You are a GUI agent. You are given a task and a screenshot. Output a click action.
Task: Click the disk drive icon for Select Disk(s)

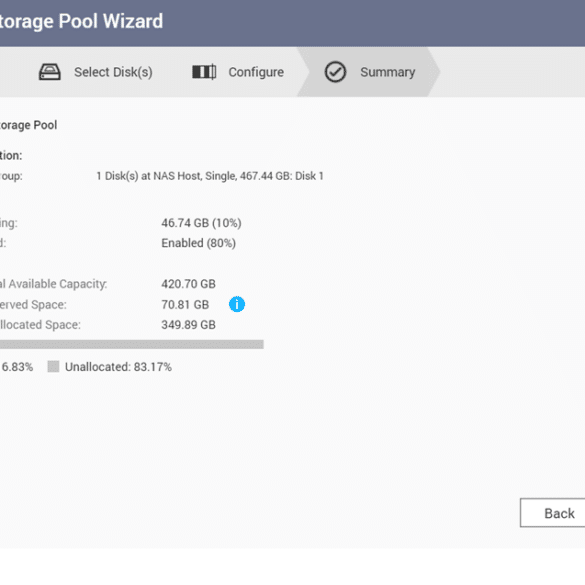50,72
